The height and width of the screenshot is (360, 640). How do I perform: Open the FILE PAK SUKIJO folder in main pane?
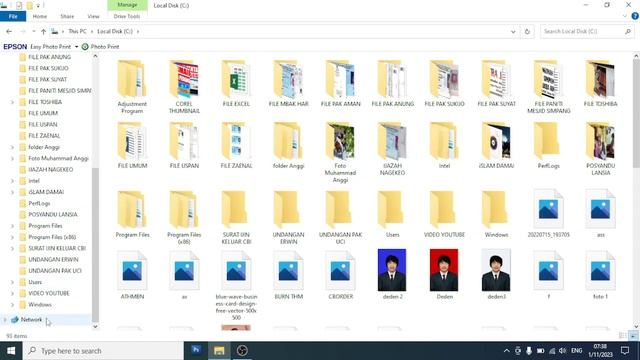click(444, 83)
